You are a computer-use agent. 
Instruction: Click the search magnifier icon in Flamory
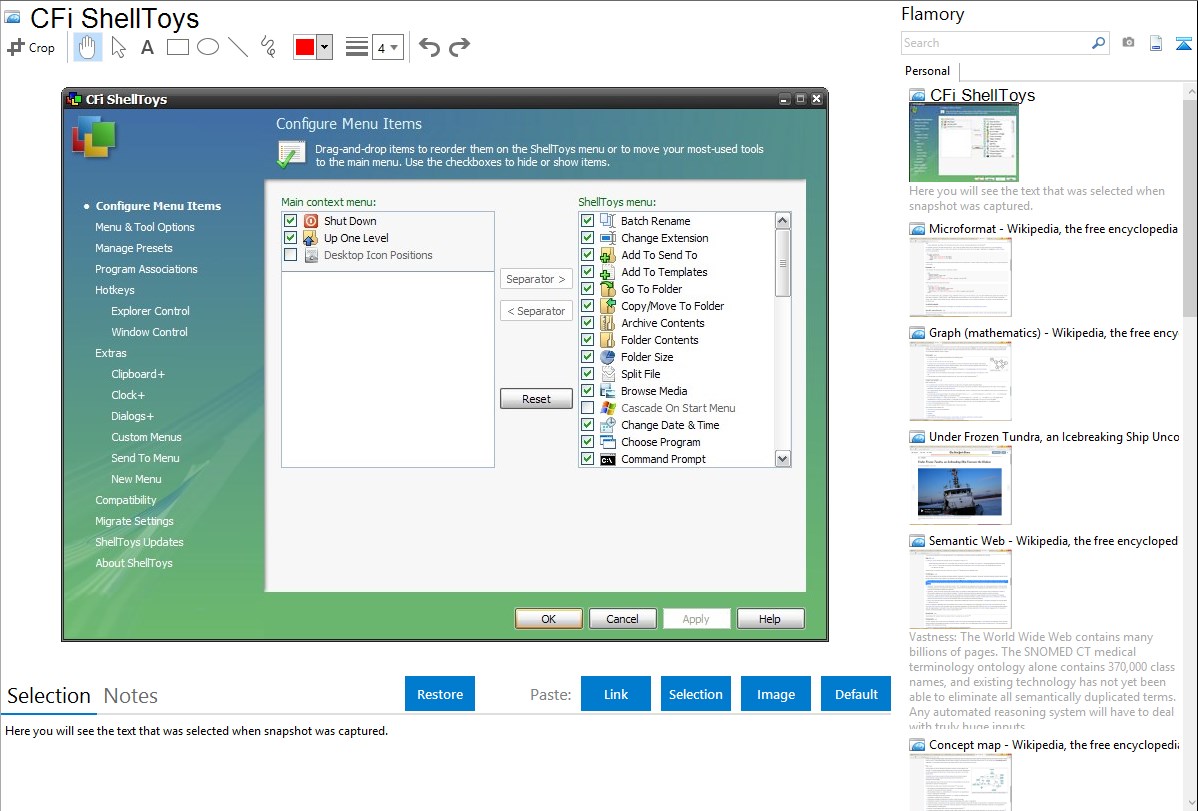pos(1098,43)
